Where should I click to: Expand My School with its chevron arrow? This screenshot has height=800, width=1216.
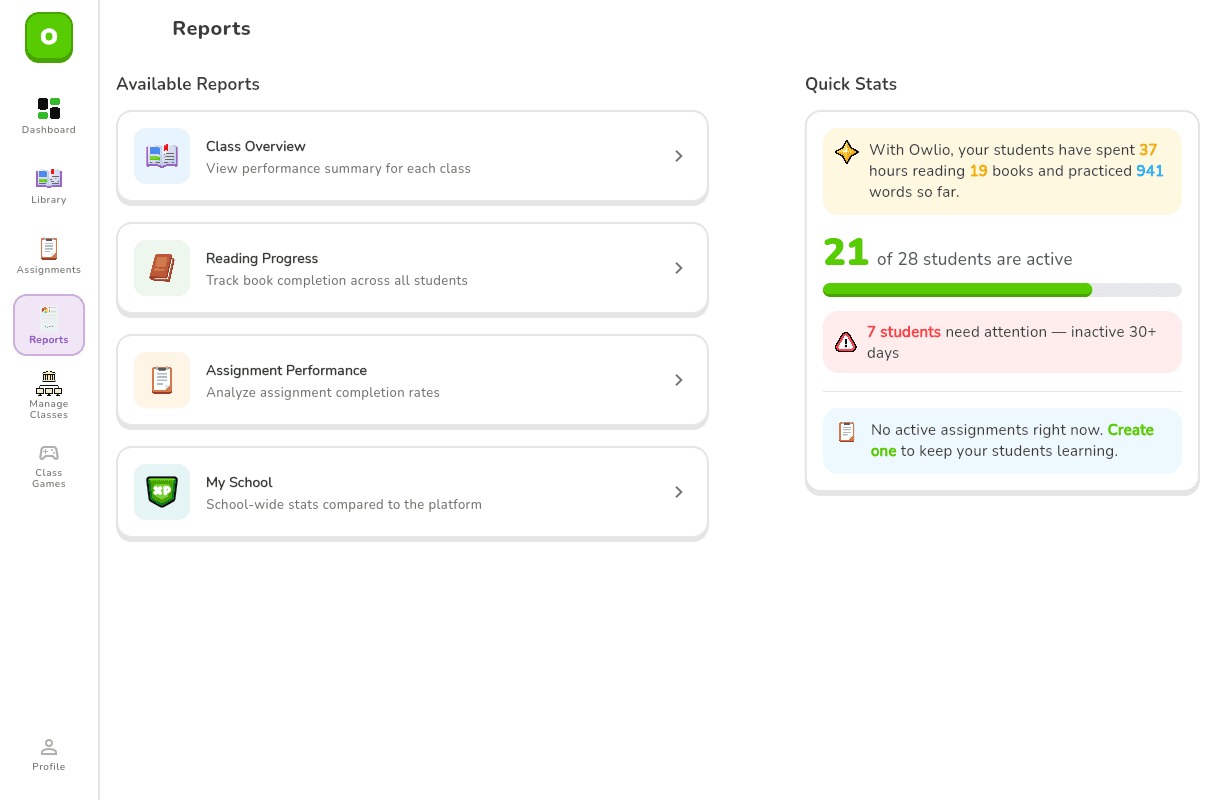click(678, 492)
